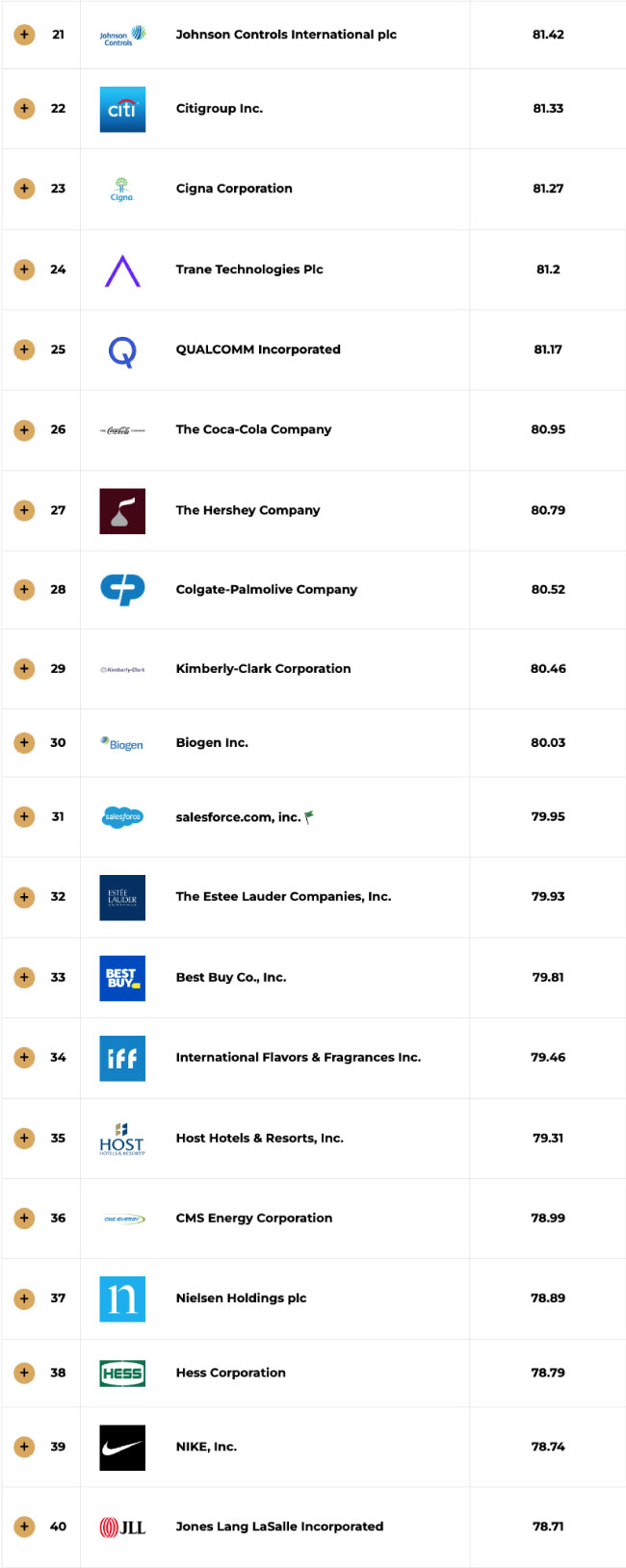Click the green flag beside salesforce.com
Image resolution: width=626 pixels, height=1568 pixels.
[x=309, y=817]
